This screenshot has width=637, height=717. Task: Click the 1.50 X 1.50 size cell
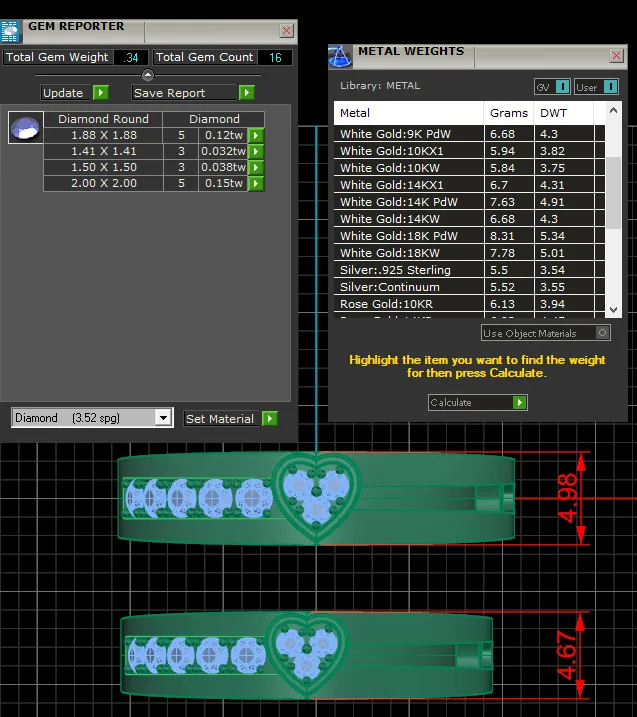point(103,167)
